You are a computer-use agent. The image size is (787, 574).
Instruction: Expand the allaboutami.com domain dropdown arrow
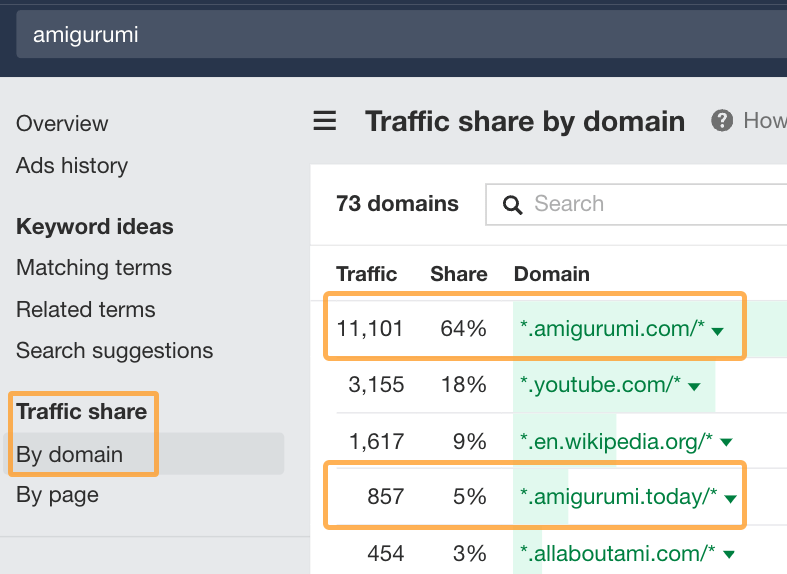(x=728, y=554)
